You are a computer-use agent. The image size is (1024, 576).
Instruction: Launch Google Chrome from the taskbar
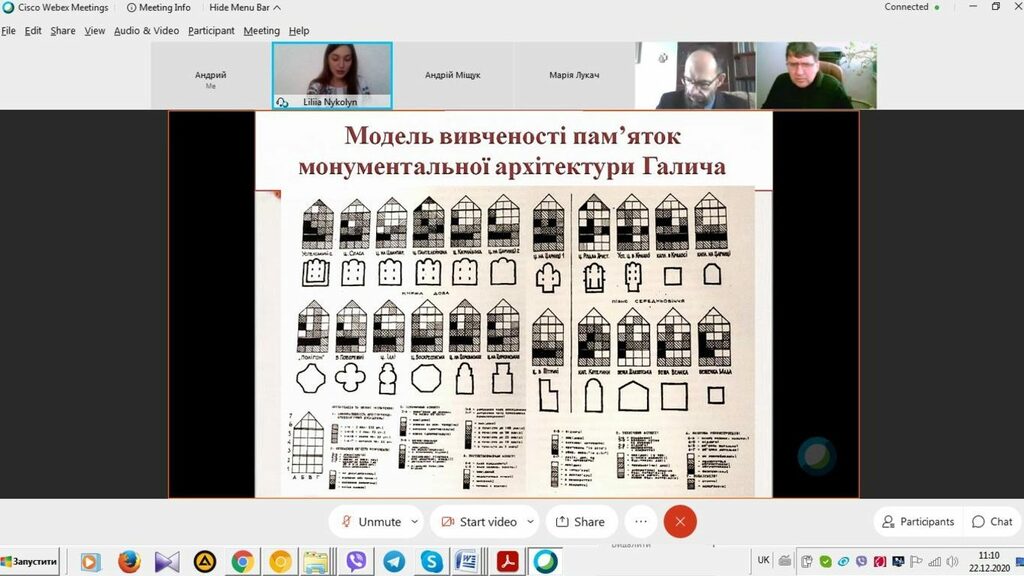[243, 562]
